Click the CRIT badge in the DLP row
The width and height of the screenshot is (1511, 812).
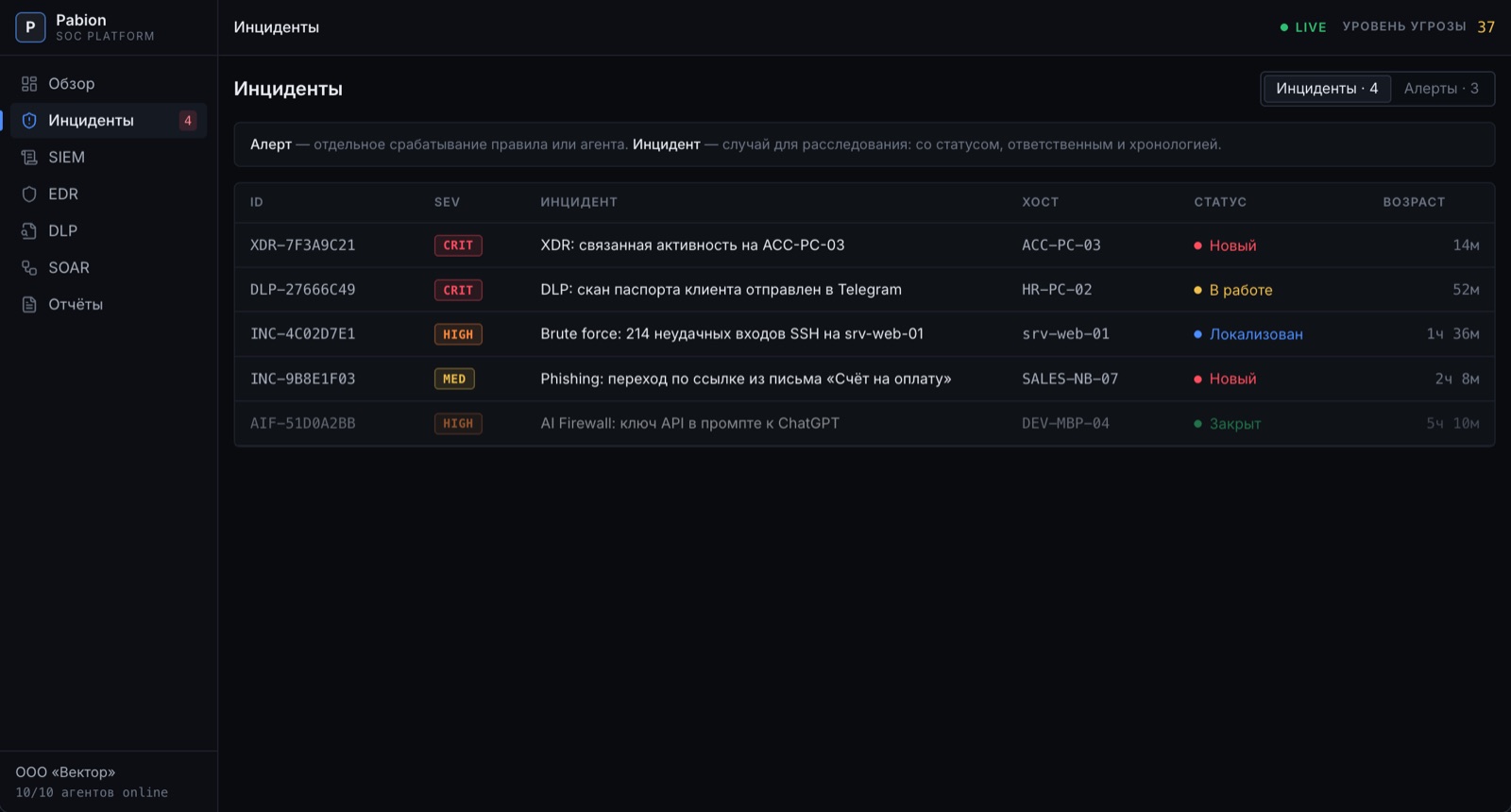(458, 290)
